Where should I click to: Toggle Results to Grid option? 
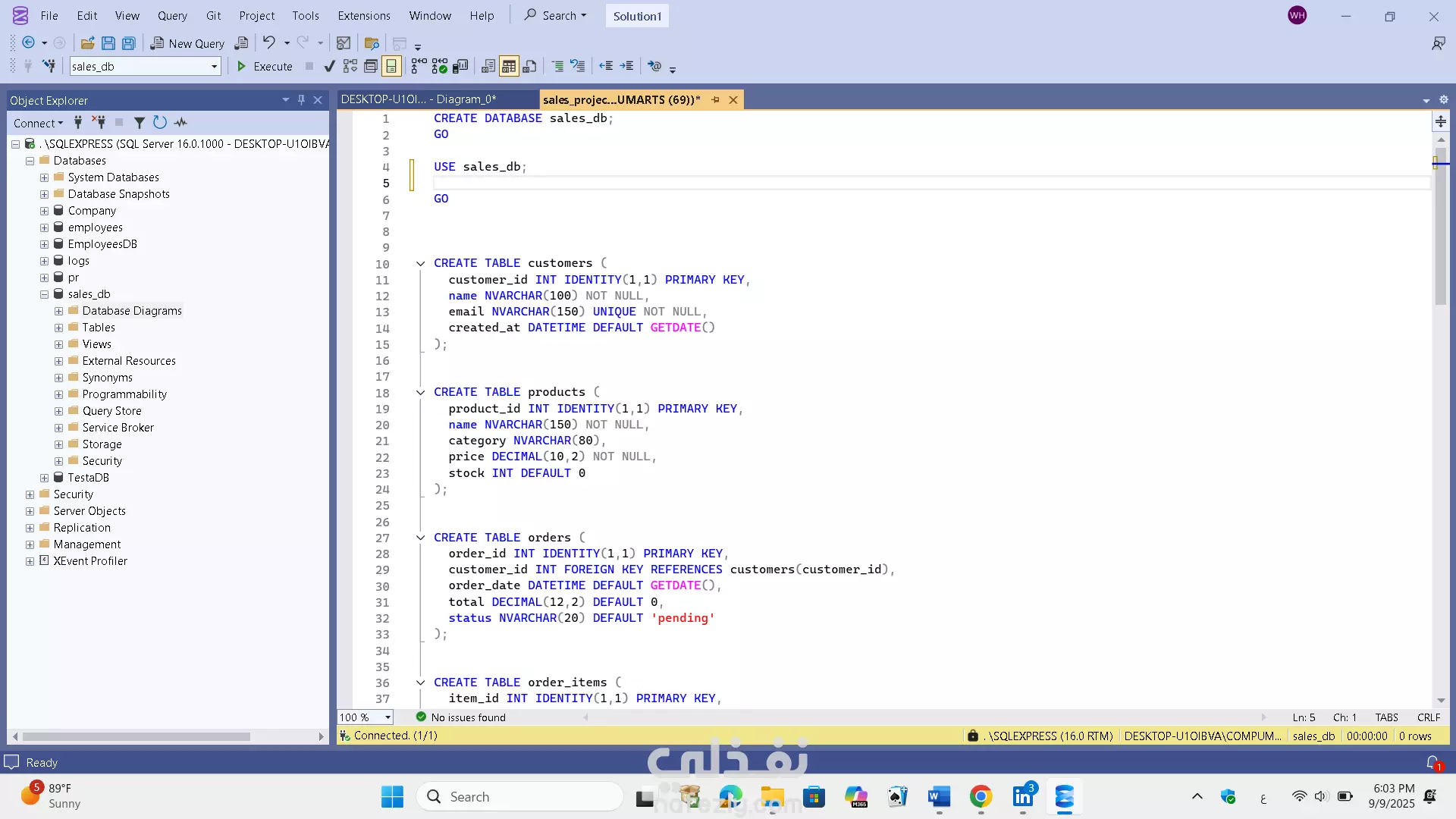509,67
